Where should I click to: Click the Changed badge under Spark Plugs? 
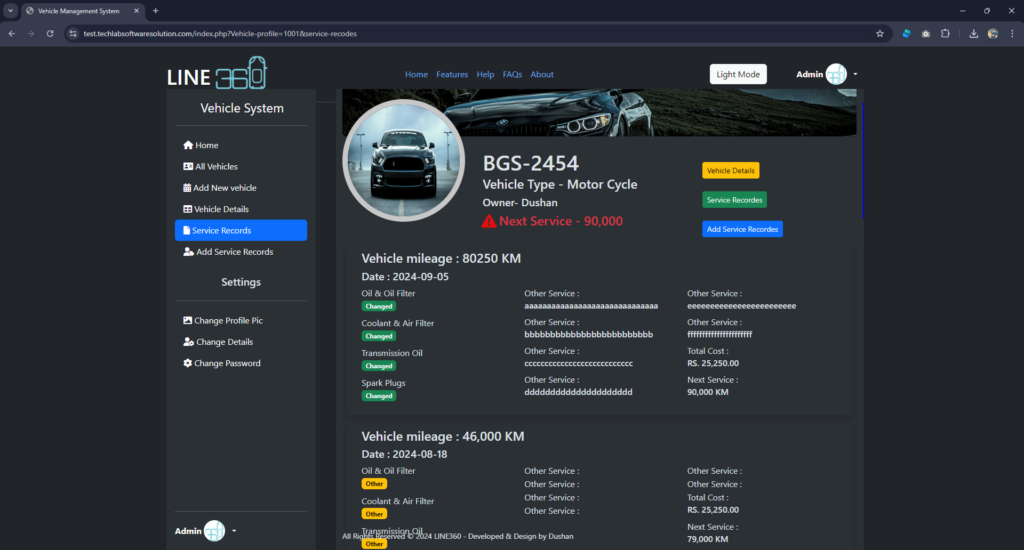click(379, 396)
